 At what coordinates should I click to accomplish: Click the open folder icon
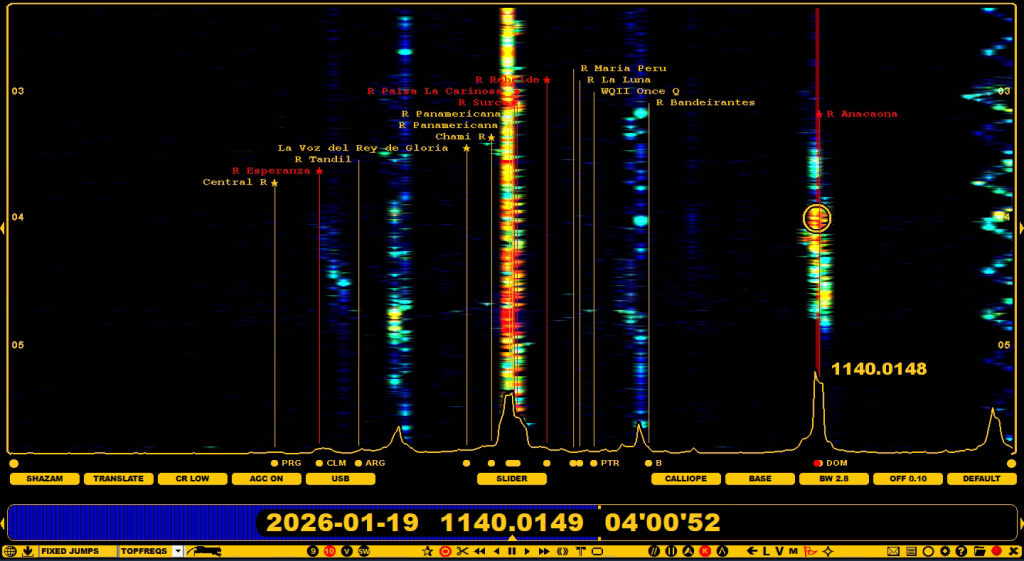[978, 551]
